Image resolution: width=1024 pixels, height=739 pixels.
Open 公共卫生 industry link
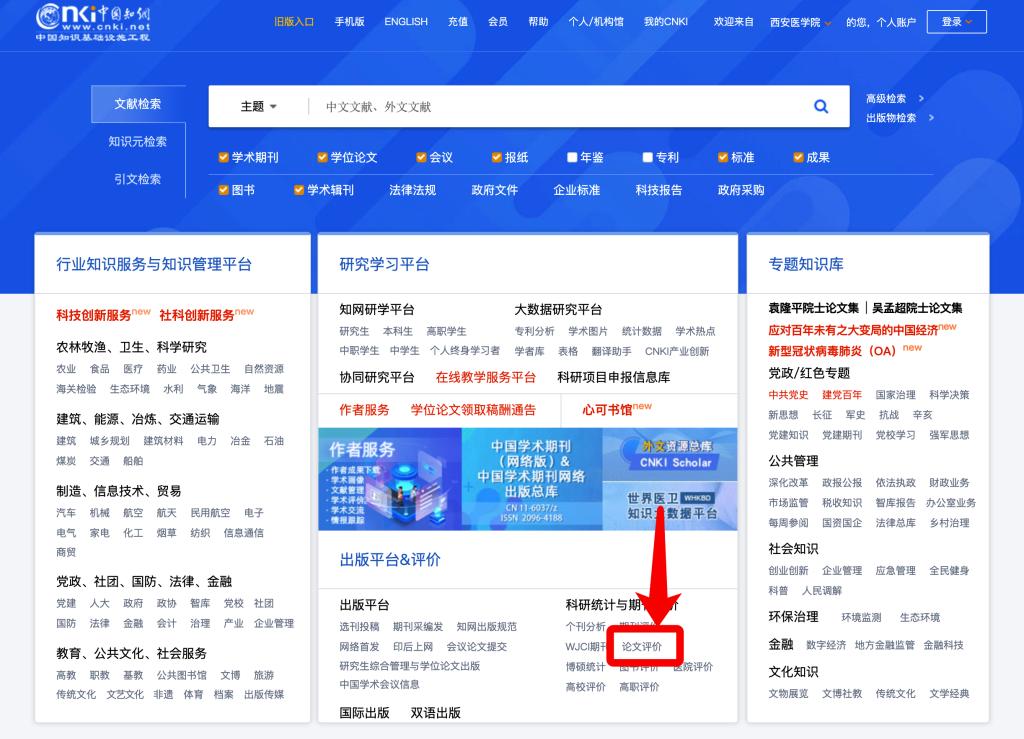pos(210,369)
